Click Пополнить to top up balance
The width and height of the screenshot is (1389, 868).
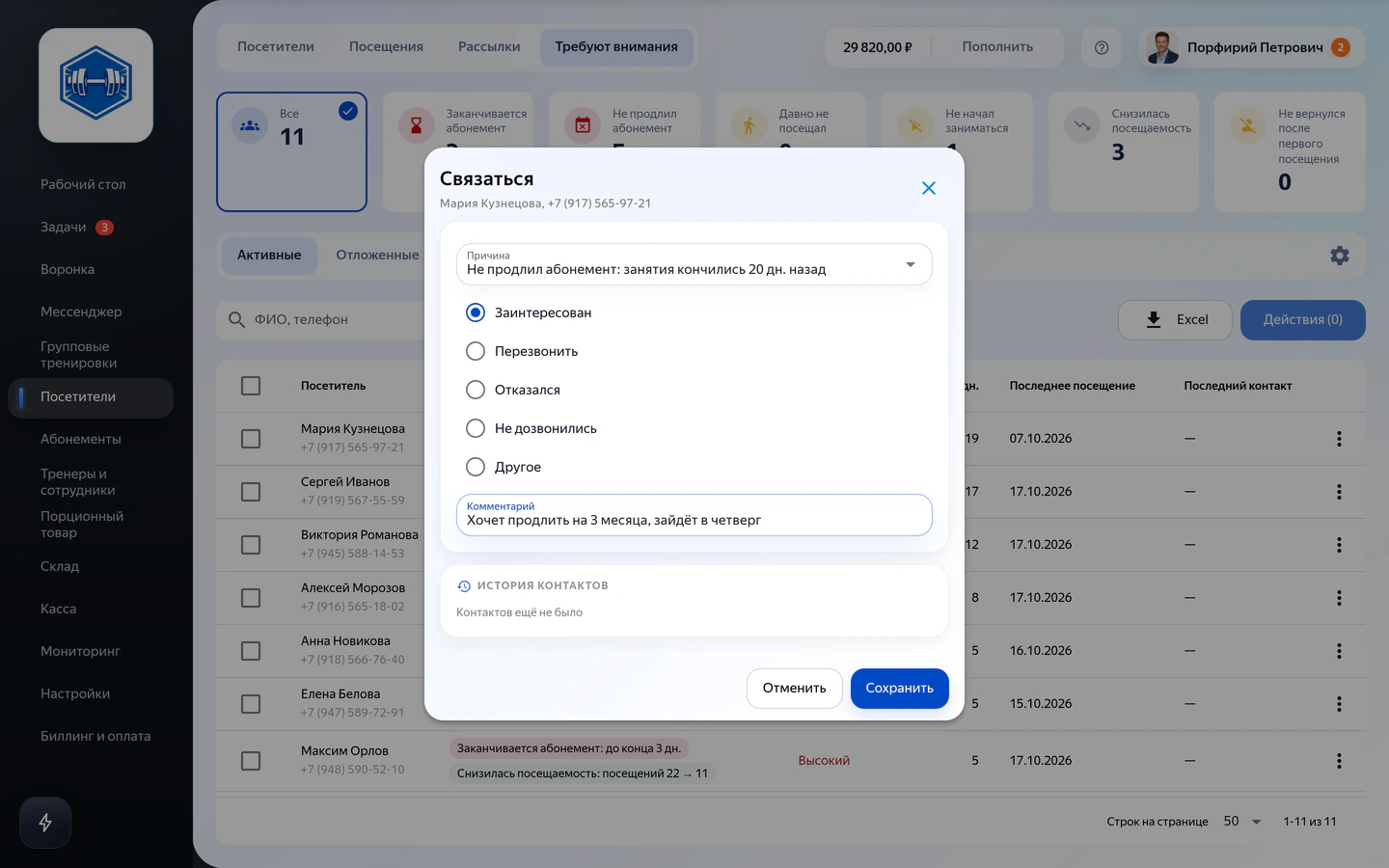[997, 47]
